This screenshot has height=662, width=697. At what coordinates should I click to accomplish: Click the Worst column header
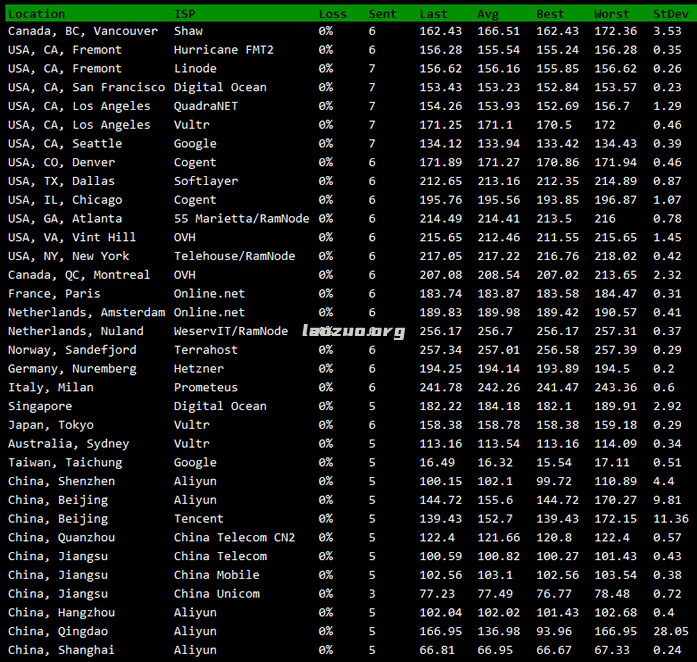[x=612, y=14]
